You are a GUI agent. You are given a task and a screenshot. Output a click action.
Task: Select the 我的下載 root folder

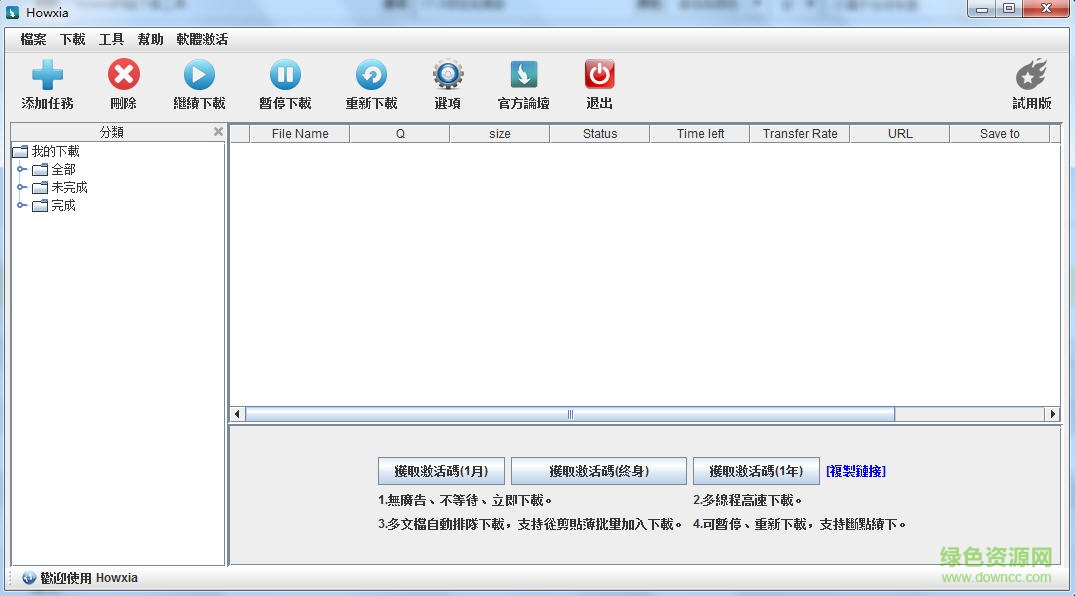50,150
